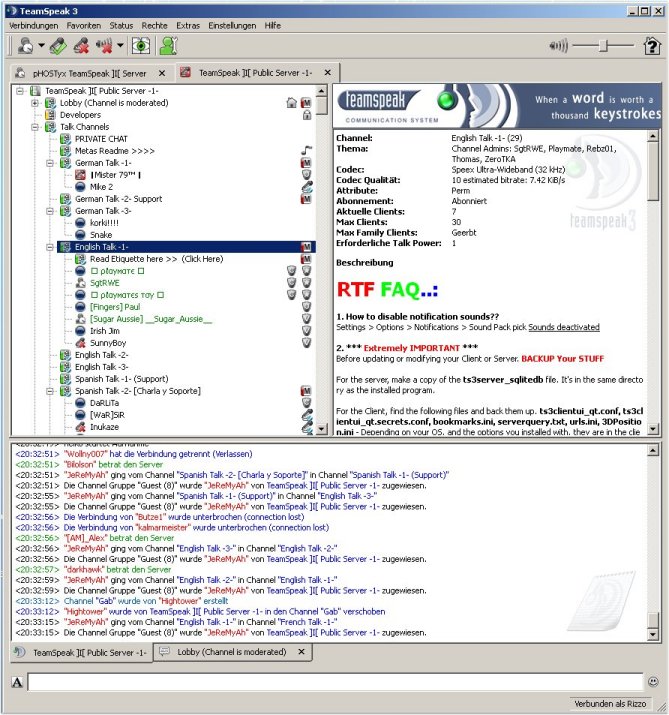Image resolution: width=669 pixels, height=715 pixels.
Task: Toggle microphone activation with green-check mic icon
Action: pos(58,46)
